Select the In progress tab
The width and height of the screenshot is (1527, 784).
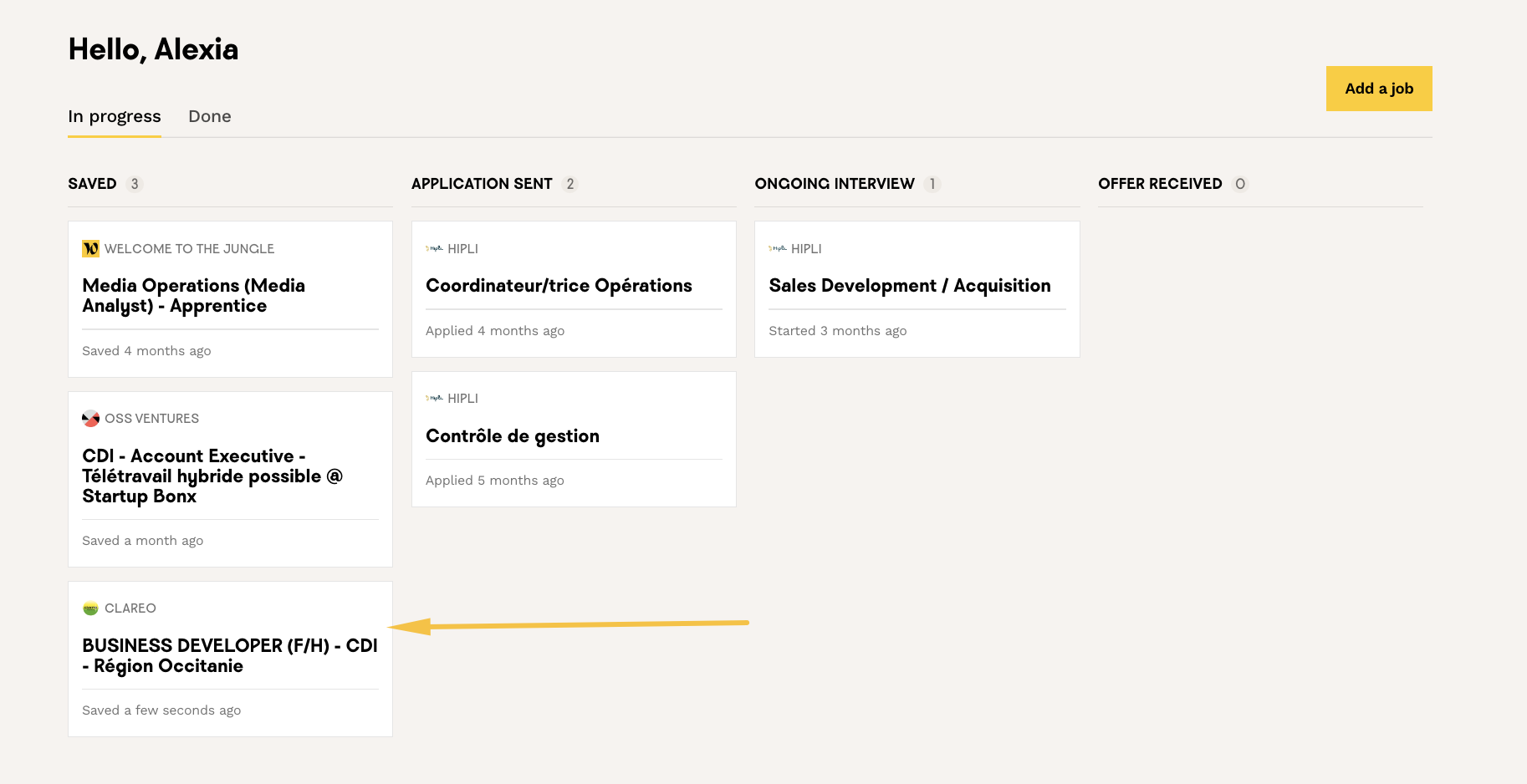115,116
